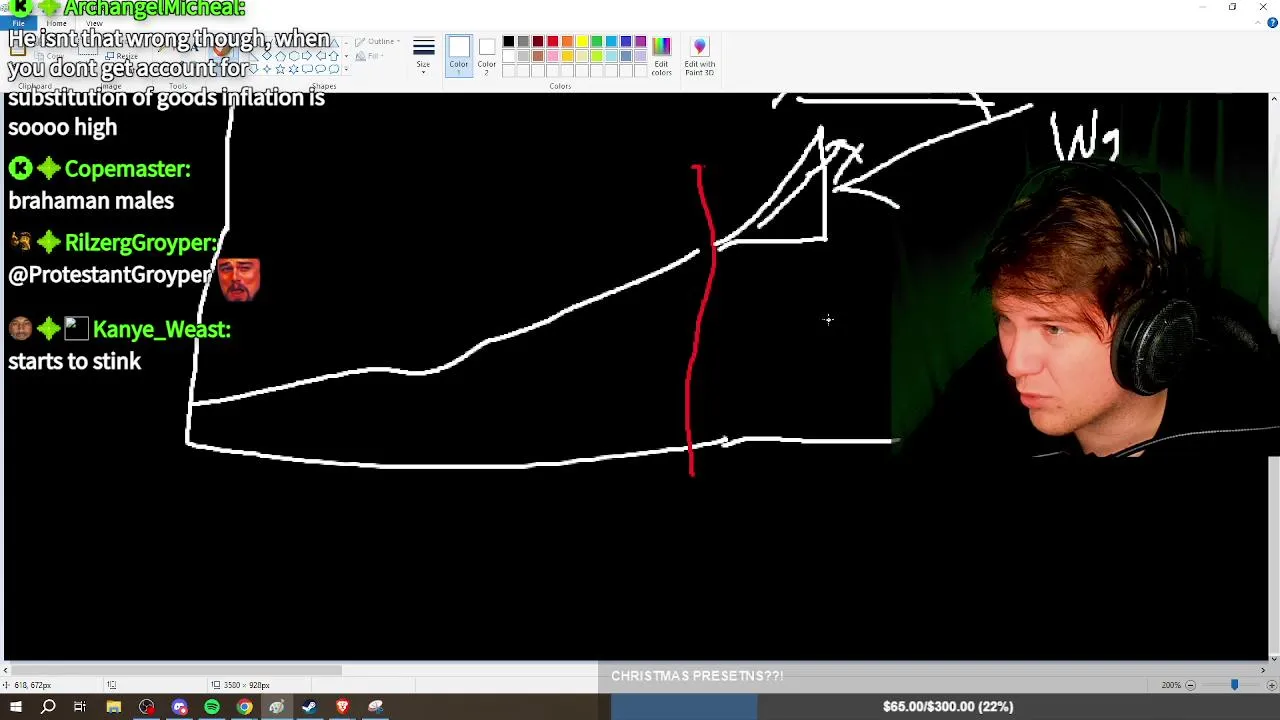Click the Copemaster chat username
Screen dimensions: 1280x720
click(127, 169)
